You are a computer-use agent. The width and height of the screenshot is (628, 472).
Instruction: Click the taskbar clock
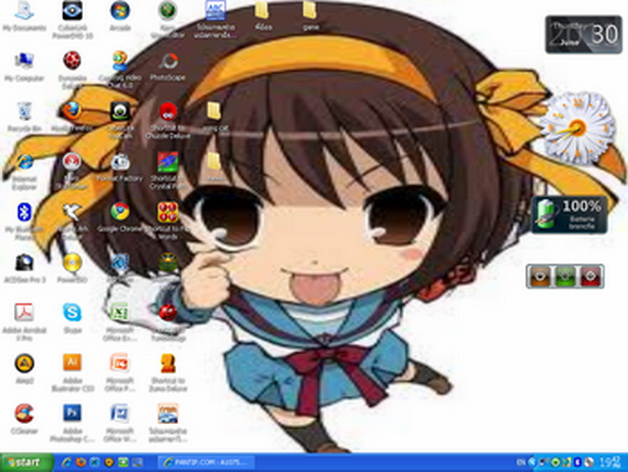(x=611, y=463)
